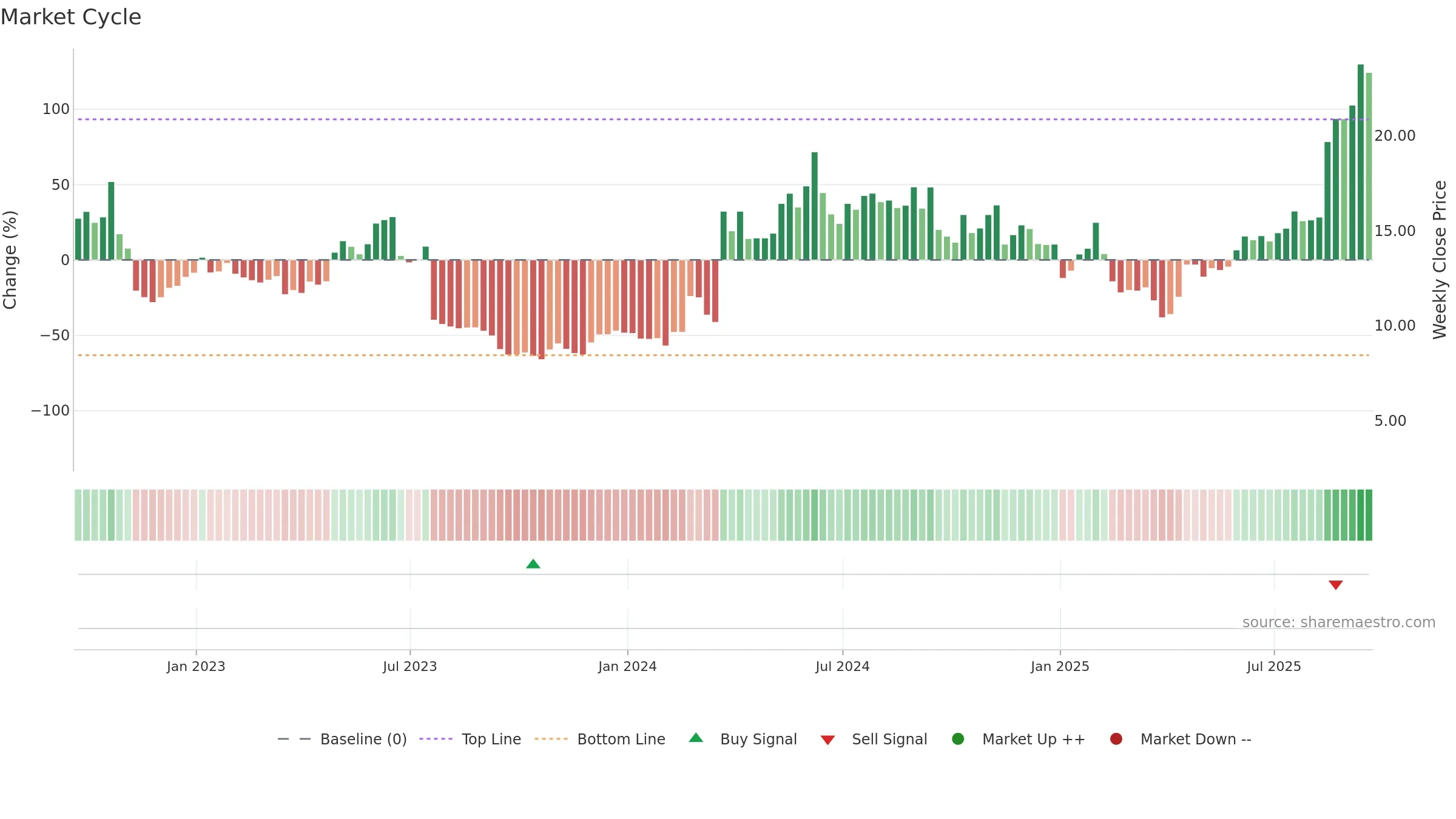Image resolution: width=1456 pixels, height=819 pixels.
Task: Click the Jan 2025 x-axis label
Action: 1060,667
